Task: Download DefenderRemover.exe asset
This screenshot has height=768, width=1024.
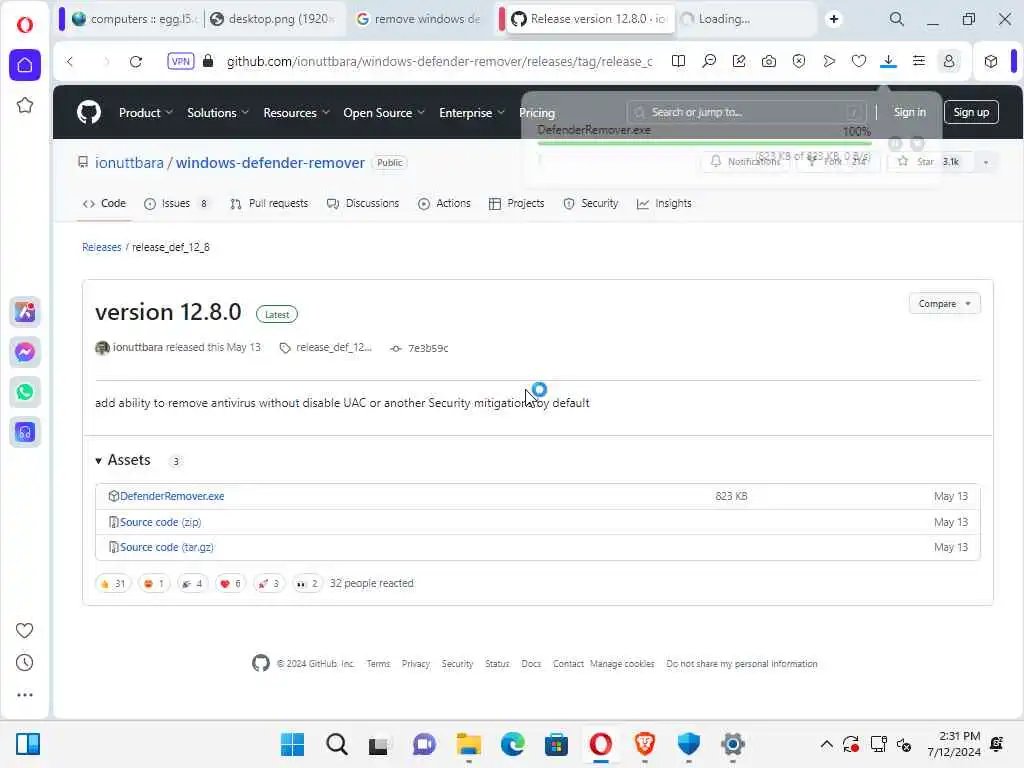Action: (x=172, y=496)
